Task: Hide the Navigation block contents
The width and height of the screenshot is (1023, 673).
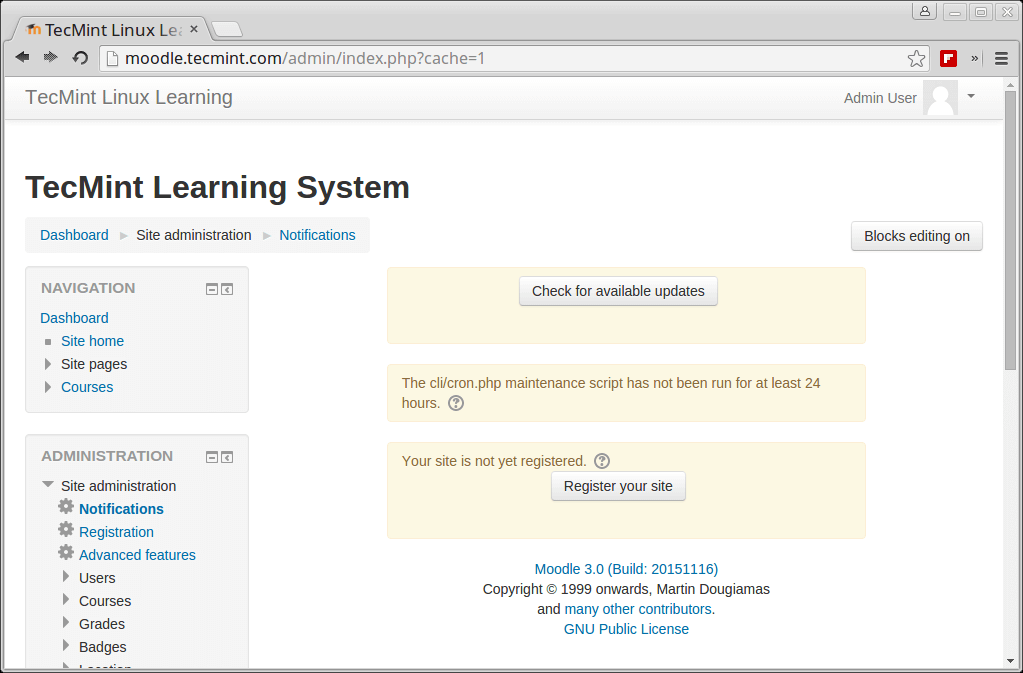Action: click(x=212, y=289)
